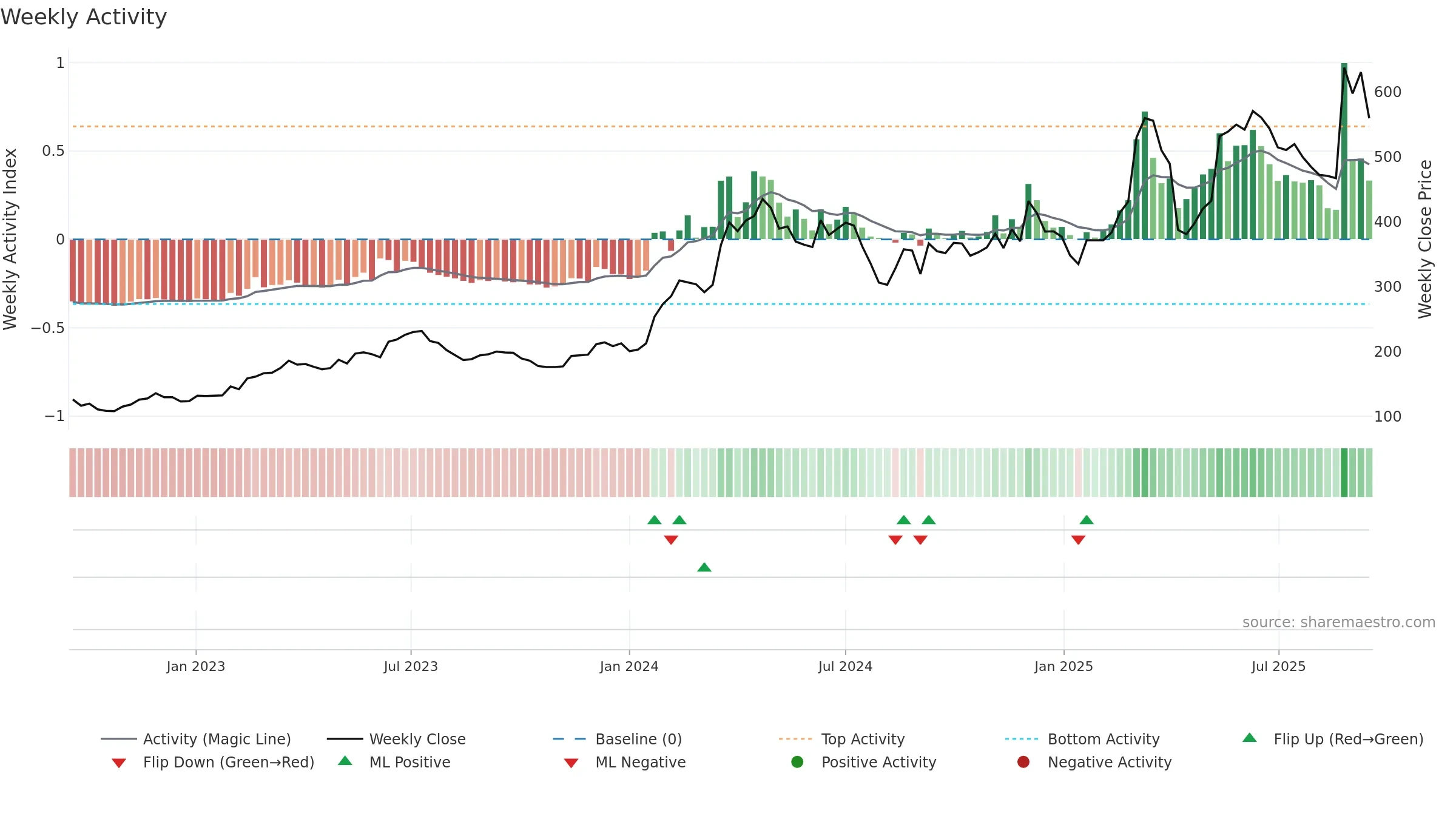Image resolution: width=1456 pixels, height=819 pixels.
Task: Click the first Flip Up marker near Jan 2024
Action: pos(655,520)
